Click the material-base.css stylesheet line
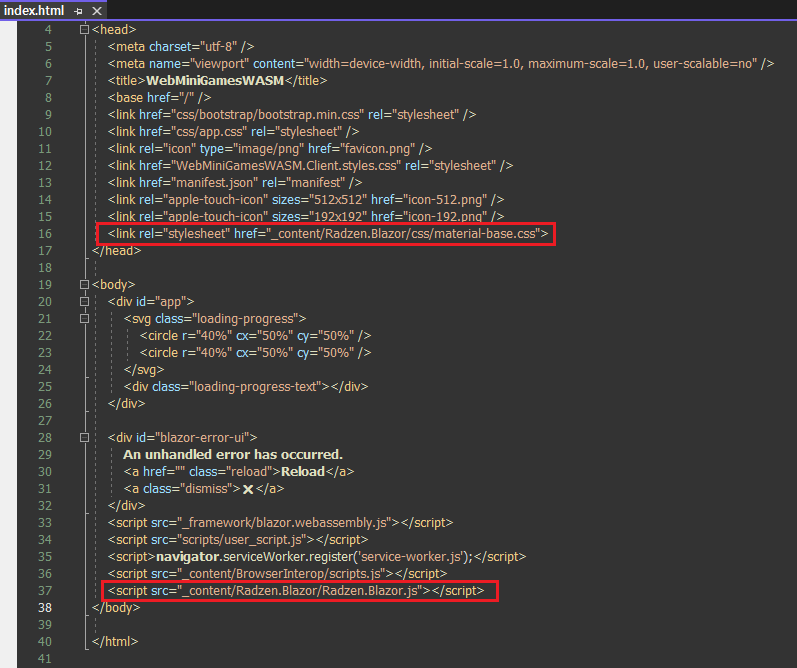797x668 pixels. 328,234
